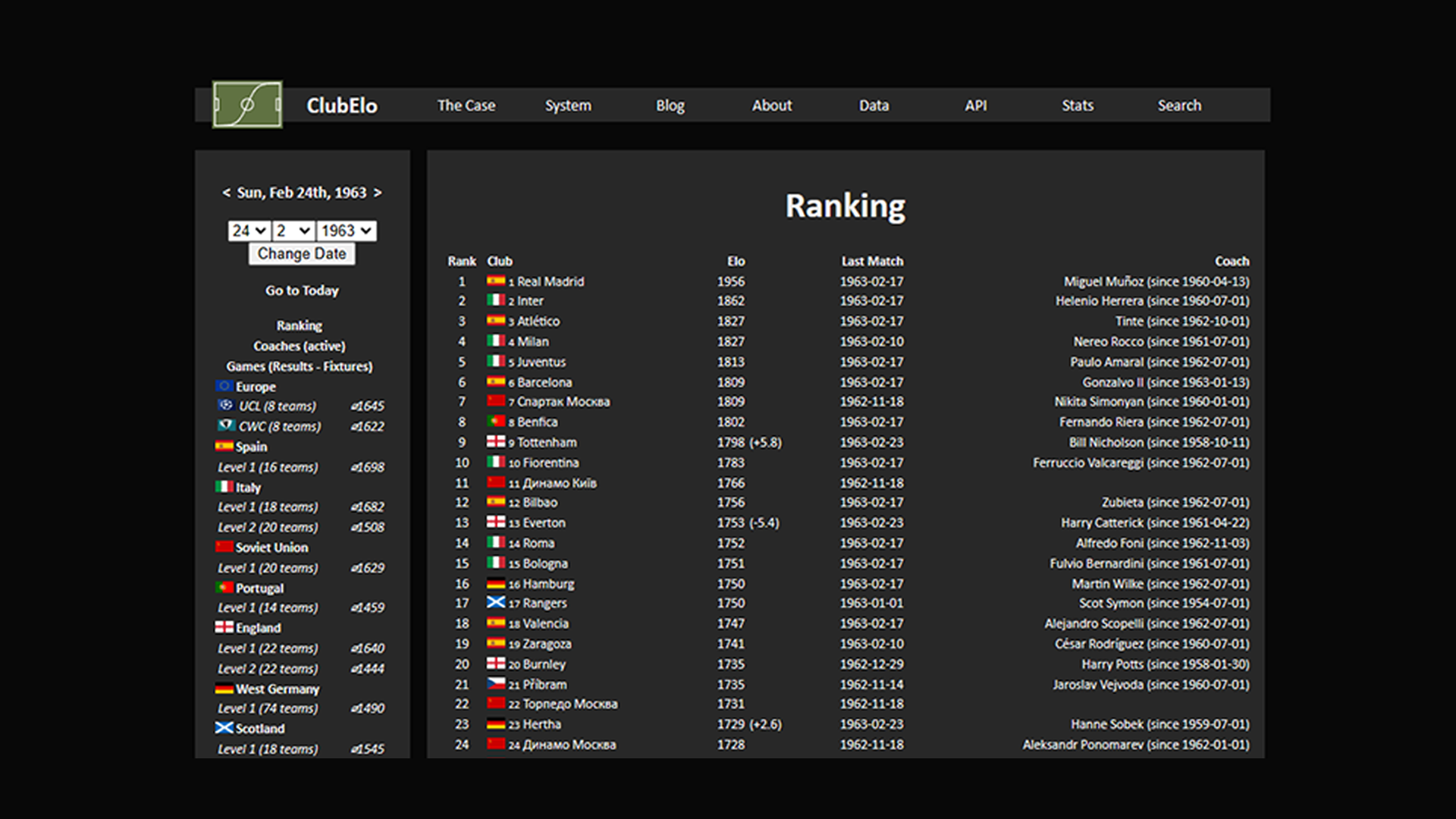Viewport: 1456px width, 819px height.
Task: Click the English flag beside Tottenham
Action: pyautogui.click(x=496, y=441)
